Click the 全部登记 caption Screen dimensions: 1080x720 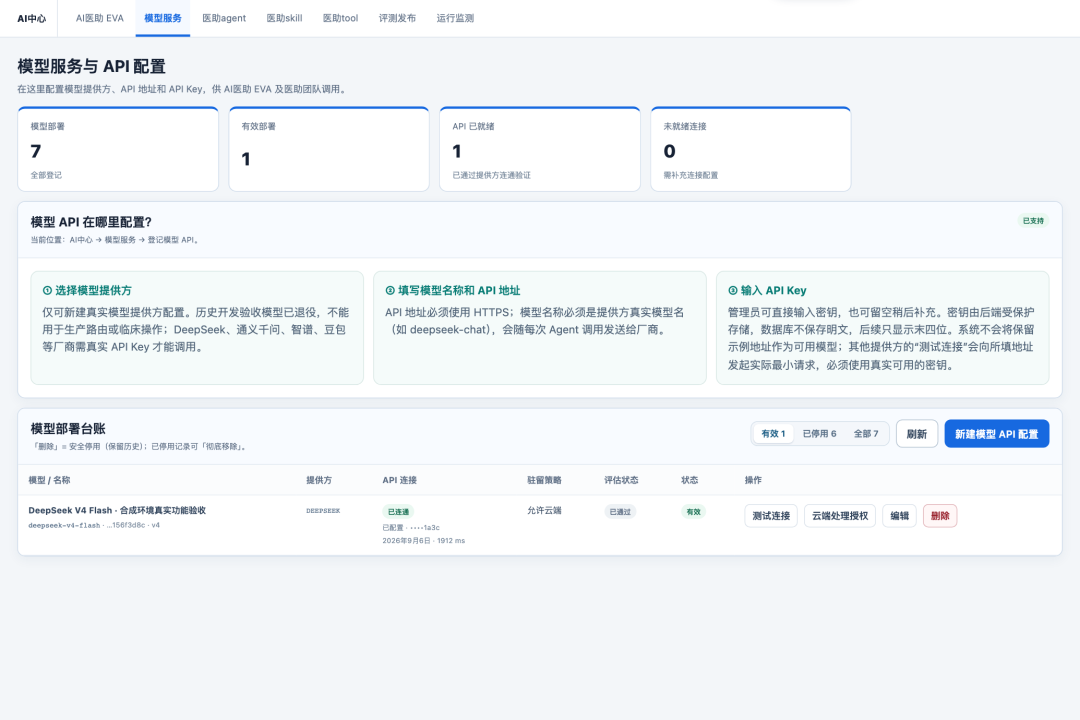pos(46,175)
